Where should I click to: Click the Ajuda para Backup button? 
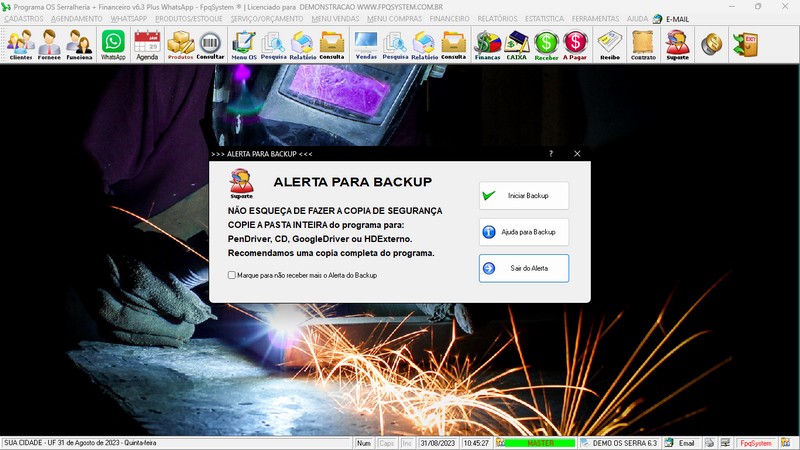tap(523, 232)
